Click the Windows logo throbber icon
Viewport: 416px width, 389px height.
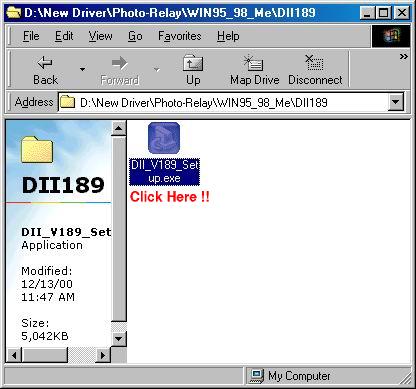coord(391,36)
